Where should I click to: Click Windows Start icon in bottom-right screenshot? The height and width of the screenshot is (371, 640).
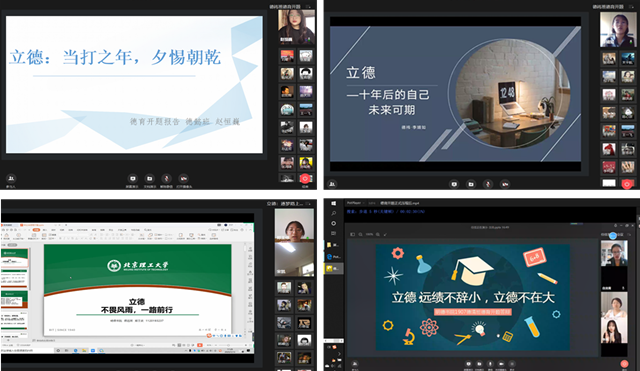333,203
